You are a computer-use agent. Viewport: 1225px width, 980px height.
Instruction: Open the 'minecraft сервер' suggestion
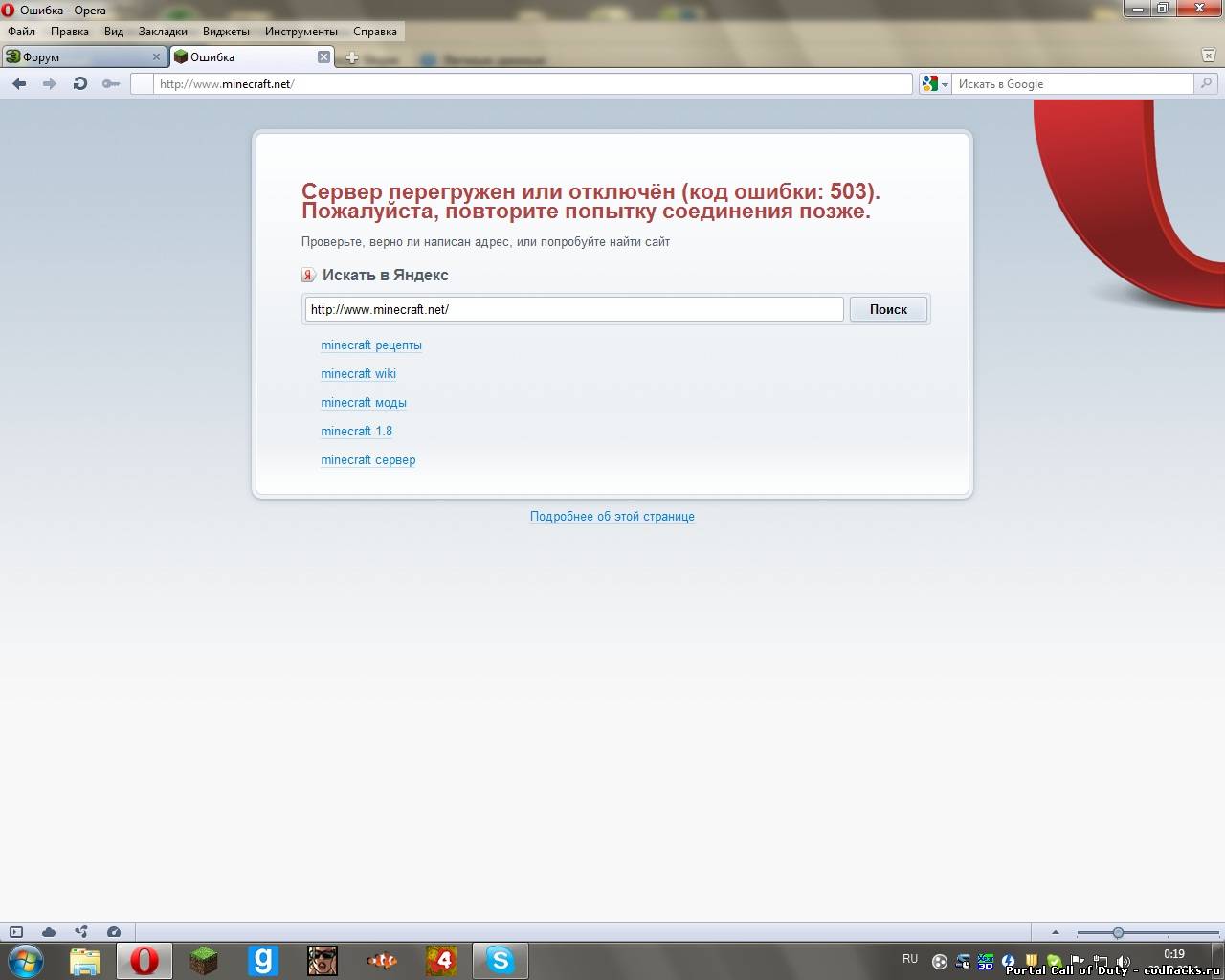[x=368, y=460]
